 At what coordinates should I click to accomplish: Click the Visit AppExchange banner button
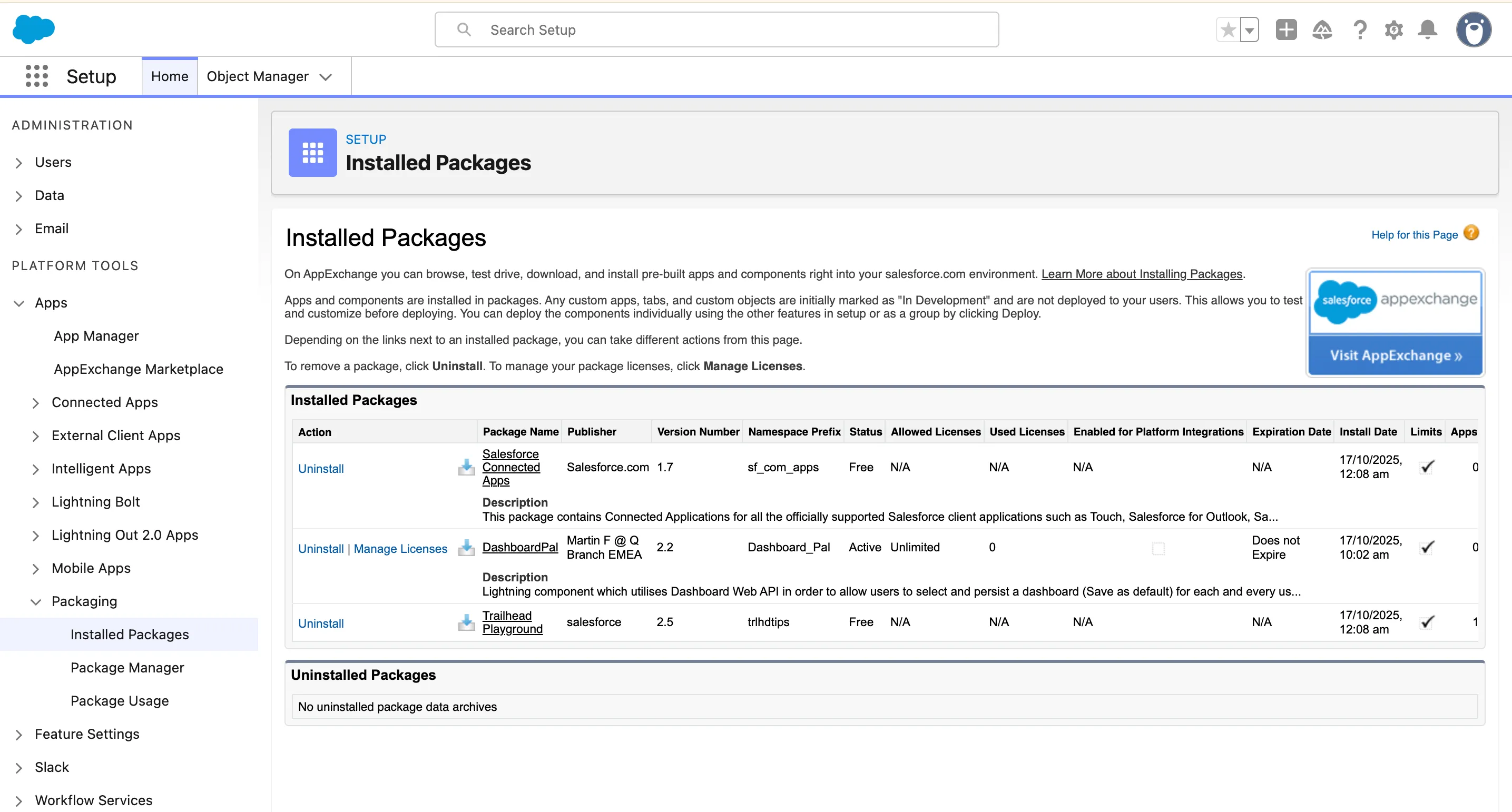(1395, 355)
